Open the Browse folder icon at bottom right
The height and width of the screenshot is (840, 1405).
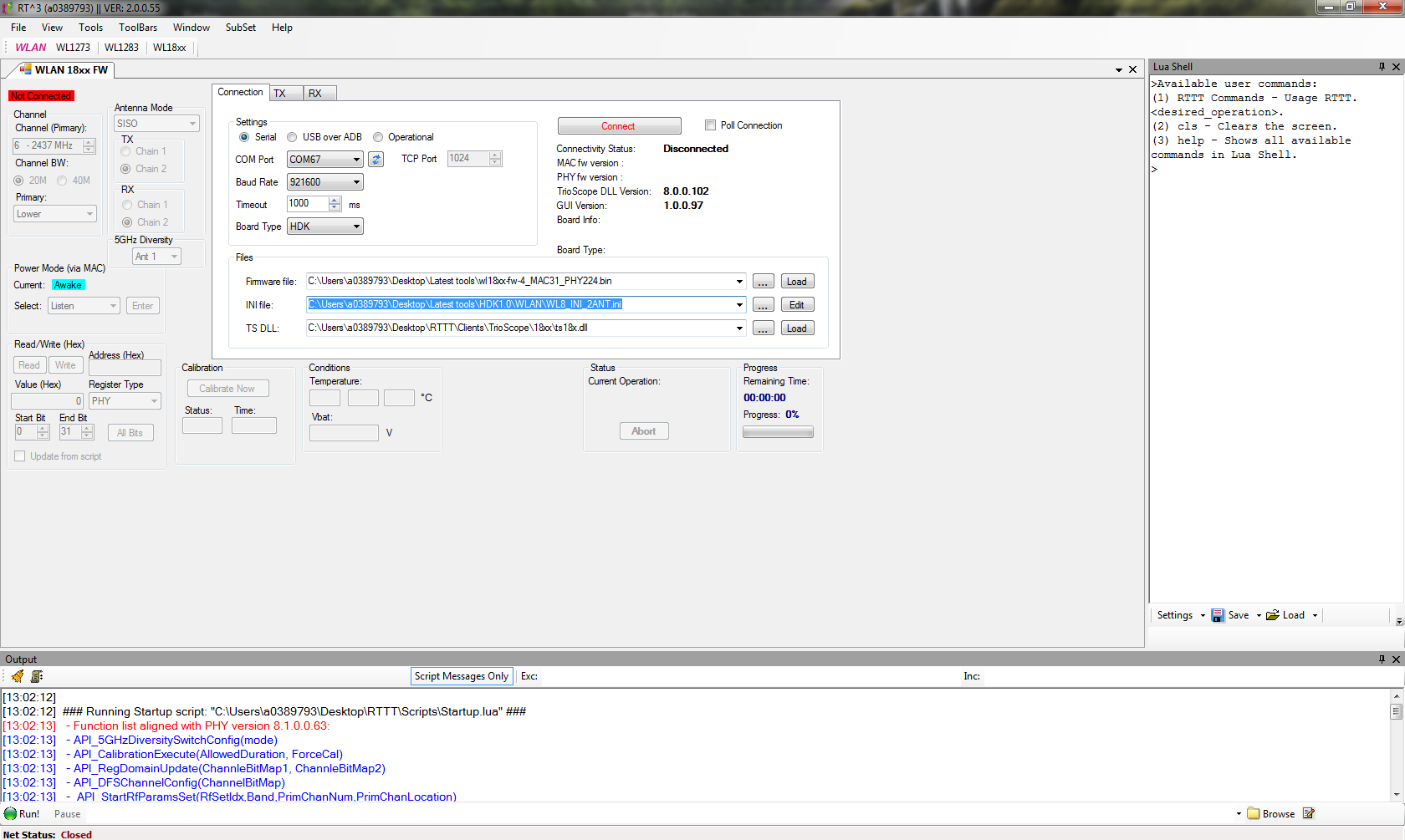(1252, 813)
